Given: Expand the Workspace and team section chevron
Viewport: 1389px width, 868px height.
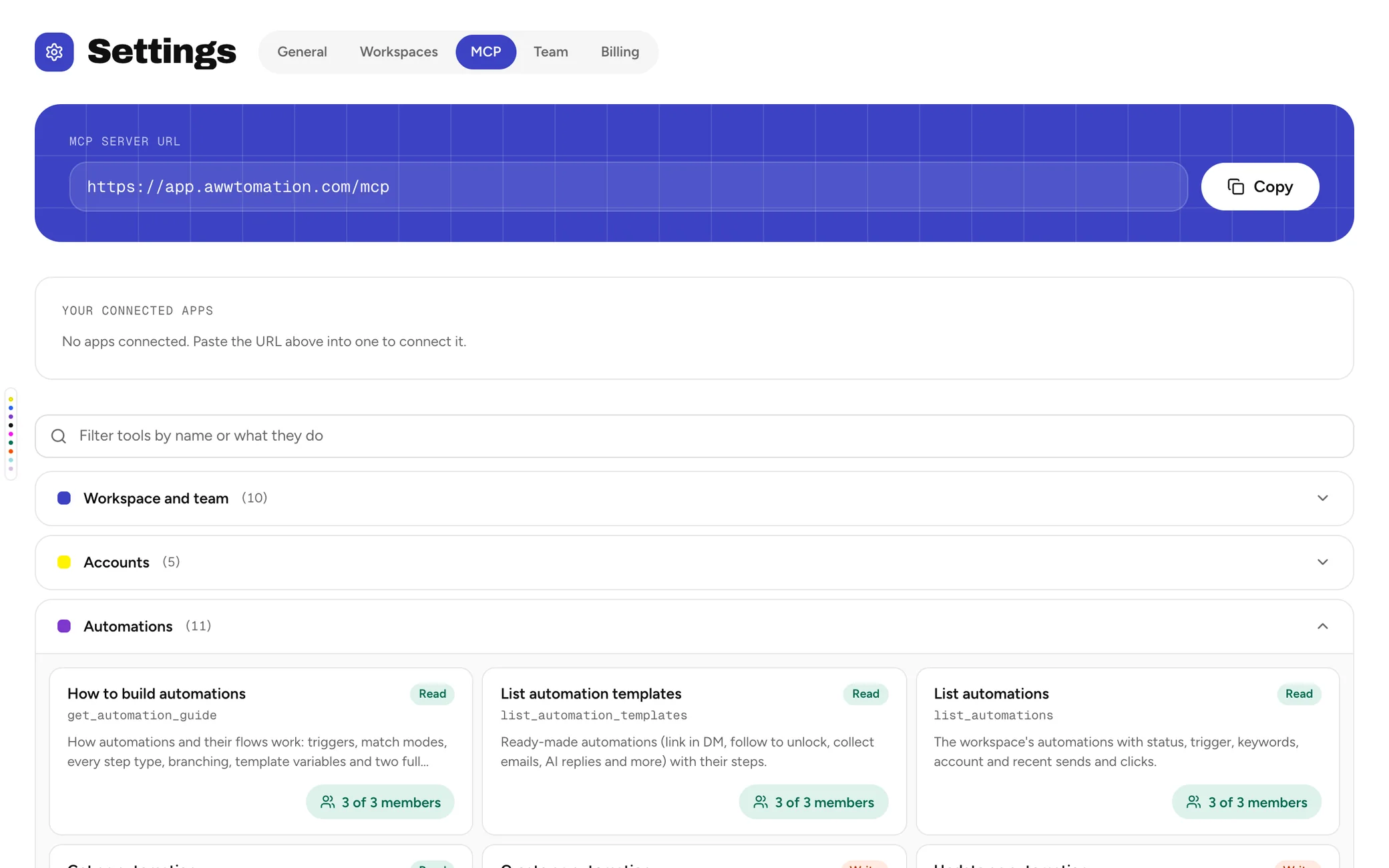Looking at the screenshot, I should pos(1322,498).
